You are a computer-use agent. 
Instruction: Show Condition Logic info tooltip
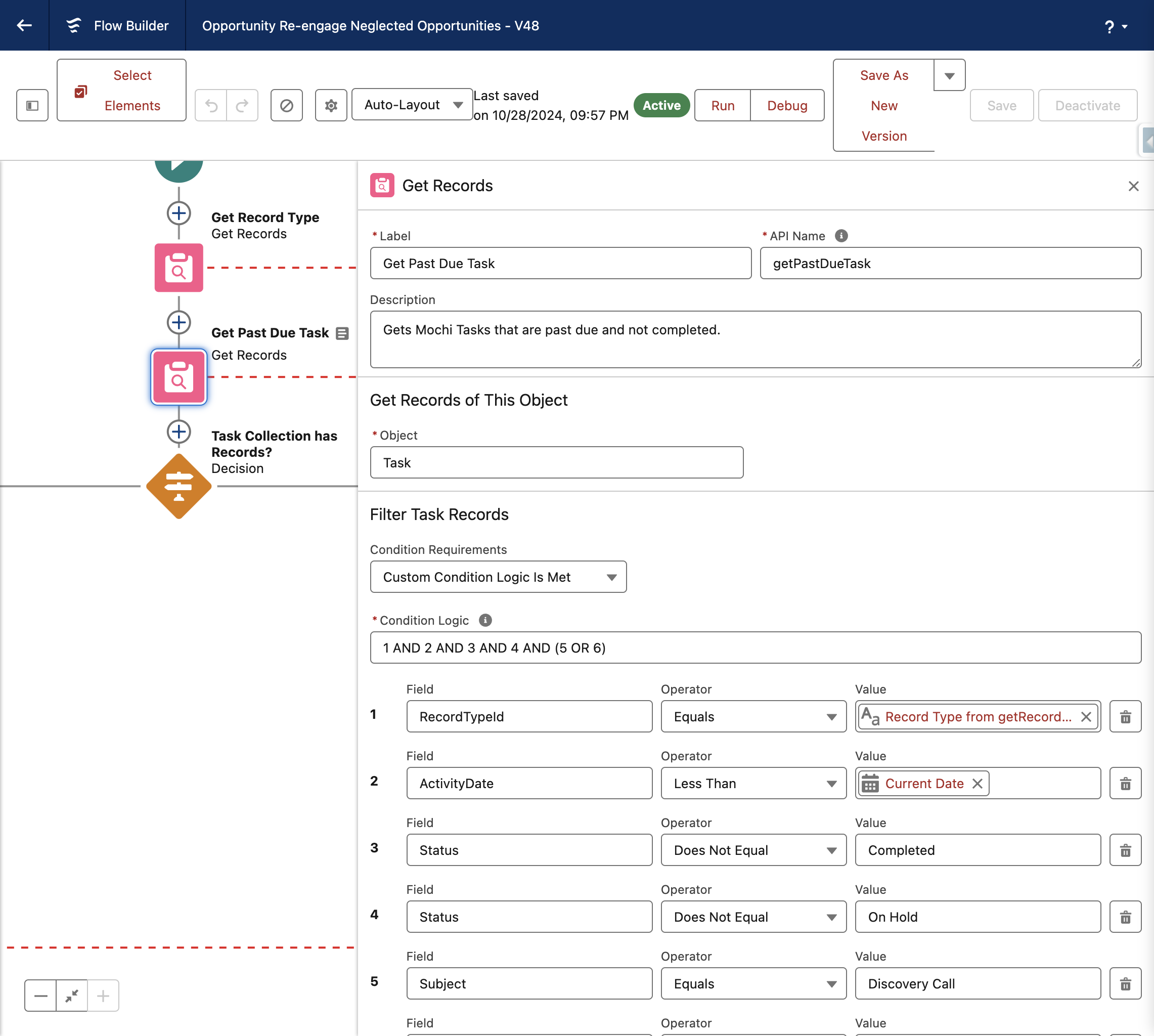click(x=485, y=621)
